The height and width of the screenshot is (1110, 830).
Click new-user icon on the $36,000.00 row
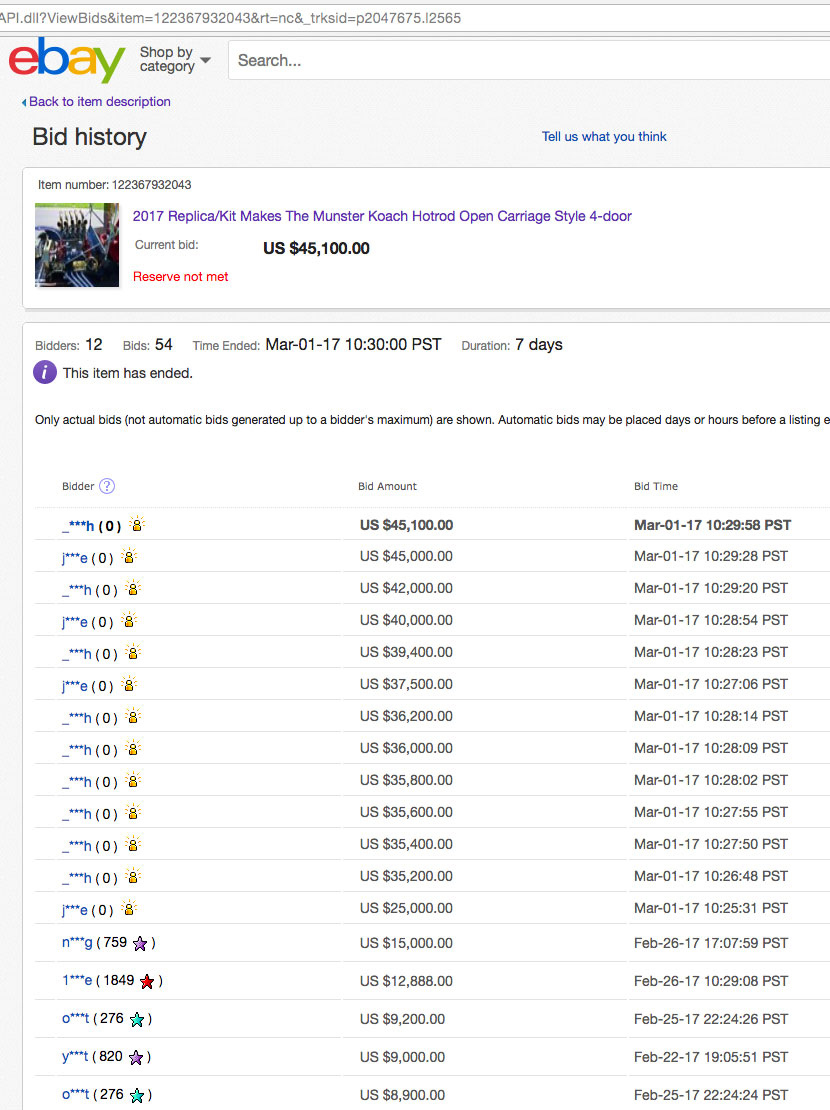(x=132, y=748)
